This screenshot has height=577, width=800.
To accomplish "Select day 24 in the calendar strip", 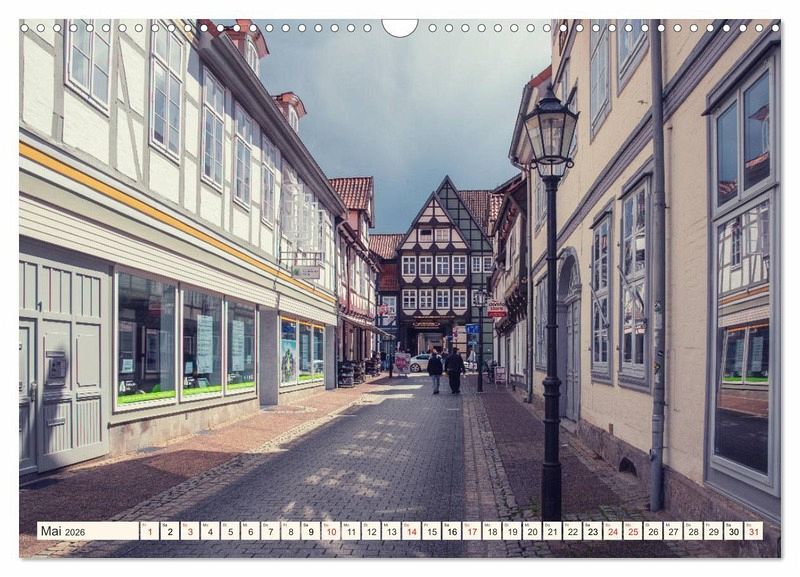I will (612, 531).
